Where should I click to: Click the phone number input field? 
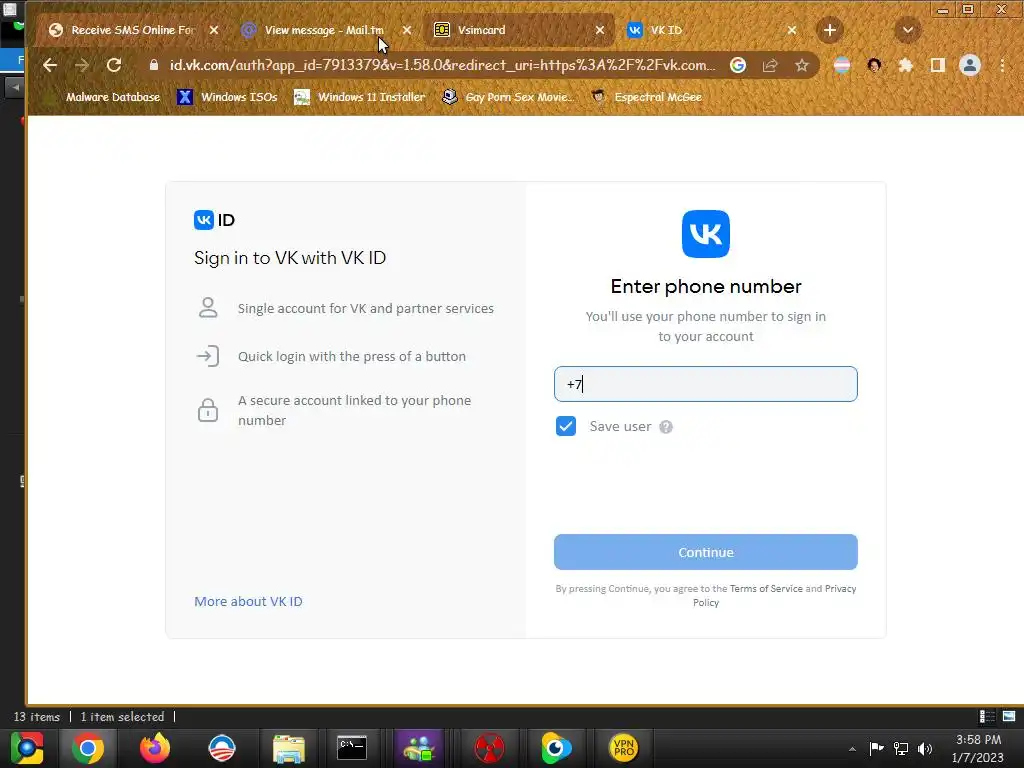(x=705, y=384)
